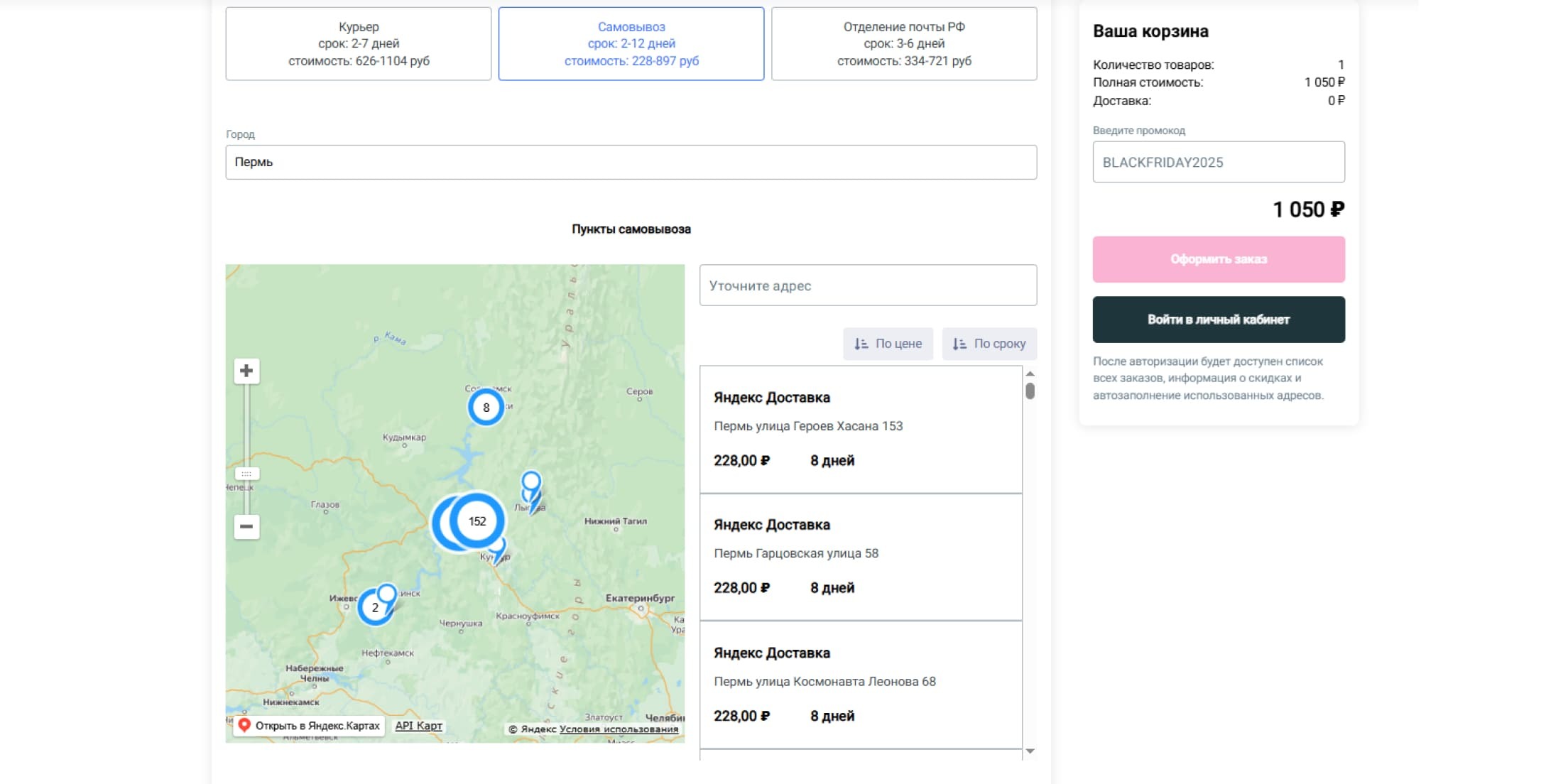Click the Оформить заказ button

coord(1219,259)
